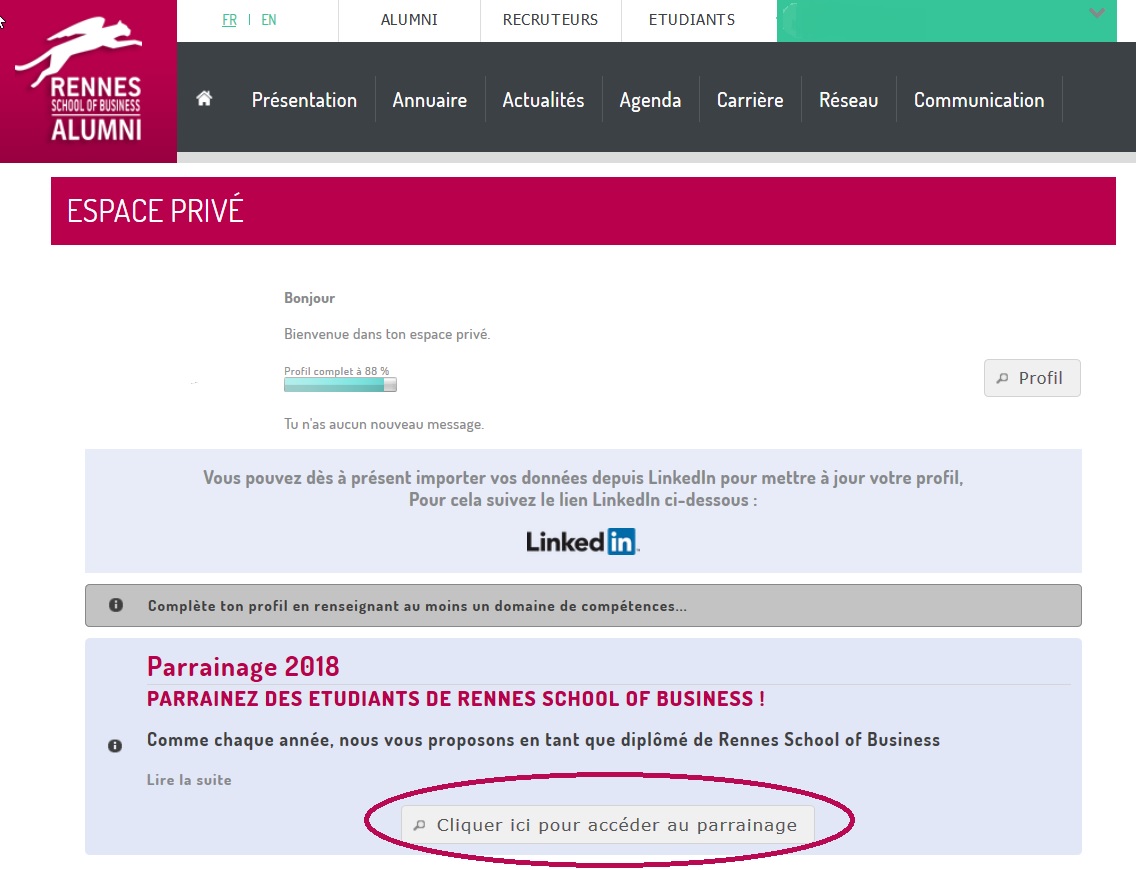Open the Agenda menu item
The width and height of the screenshot is (1136, 870).
tap(650, 100)
